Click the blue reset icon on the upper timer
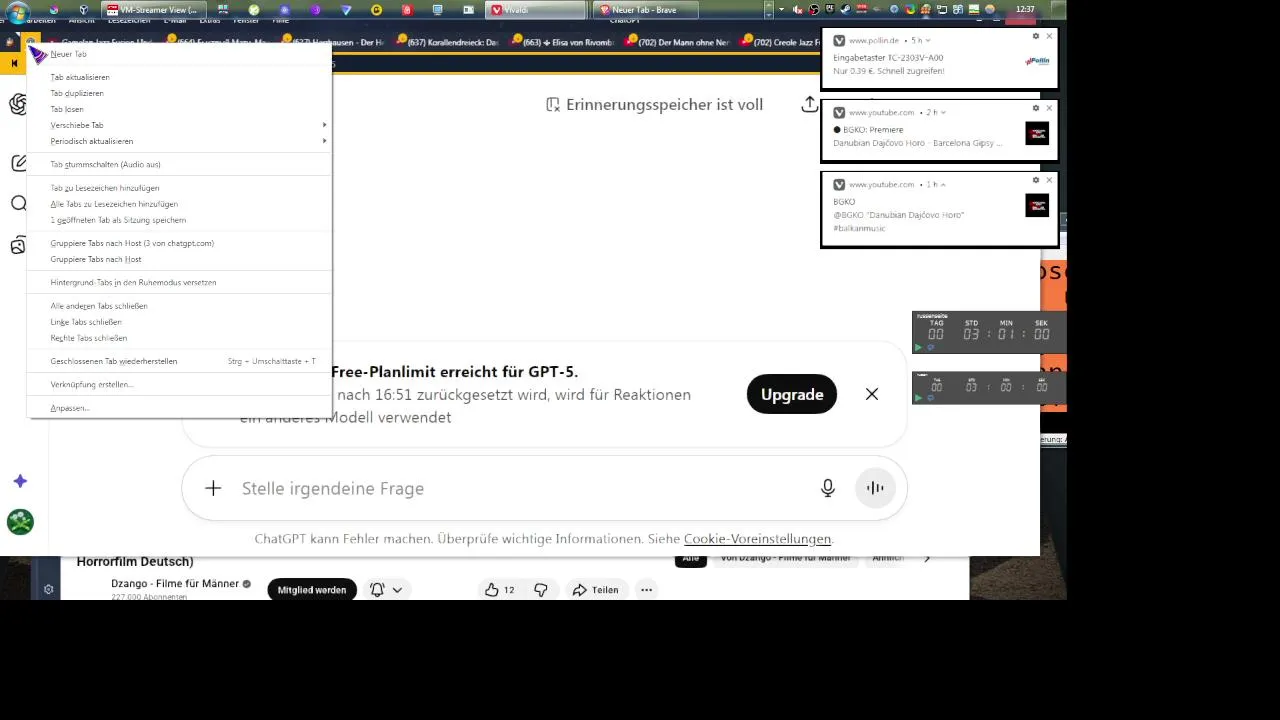1280x720 pixels. coord(930,347)
